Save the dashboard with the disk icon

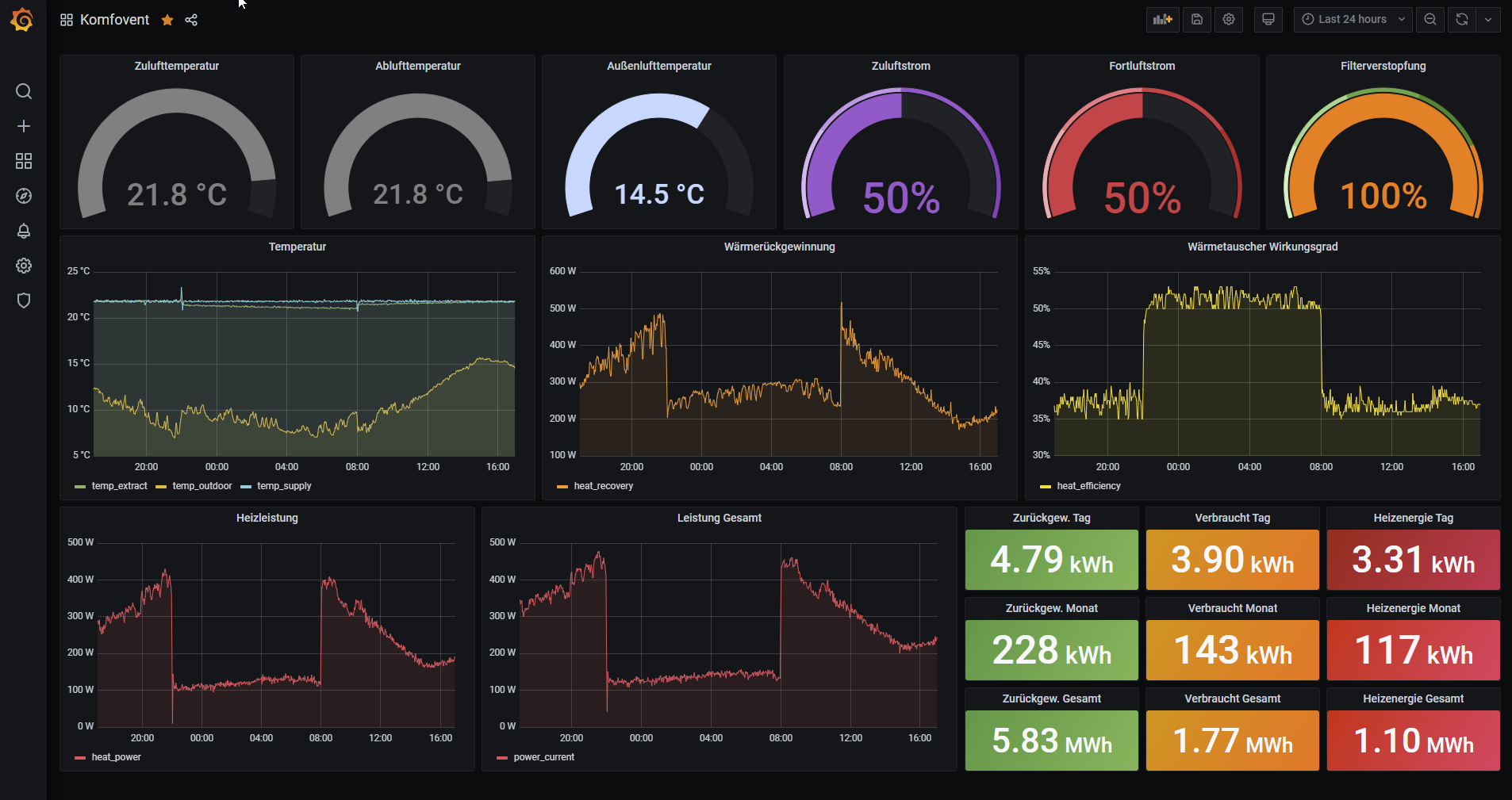[1197, 20]
